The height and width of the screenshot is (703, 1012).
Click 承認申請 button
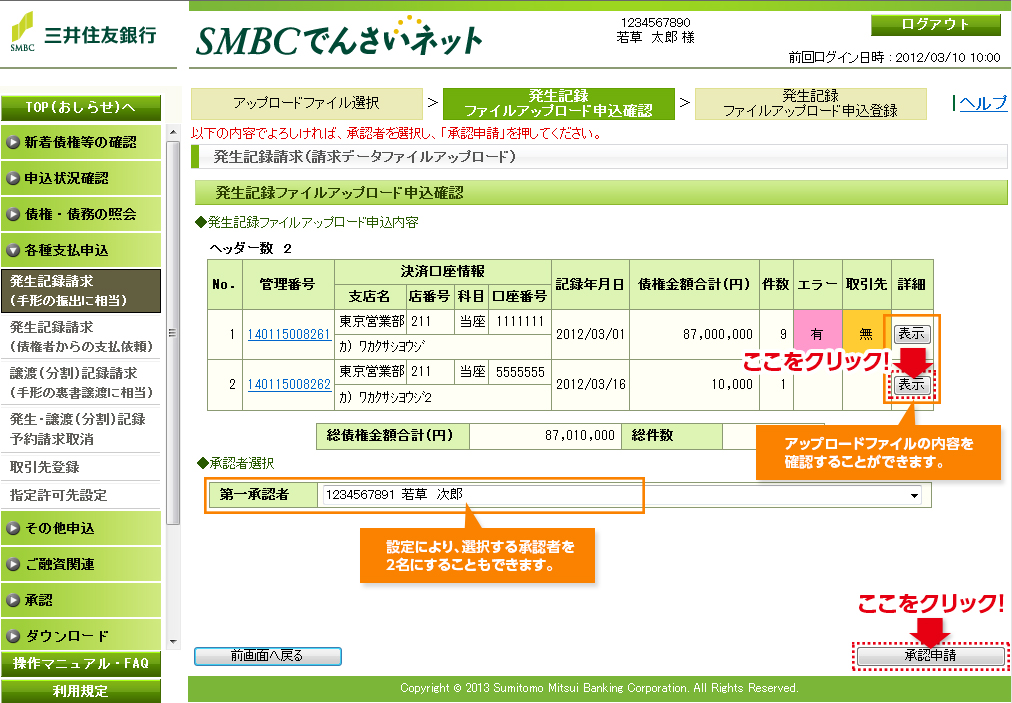point(930,656)
